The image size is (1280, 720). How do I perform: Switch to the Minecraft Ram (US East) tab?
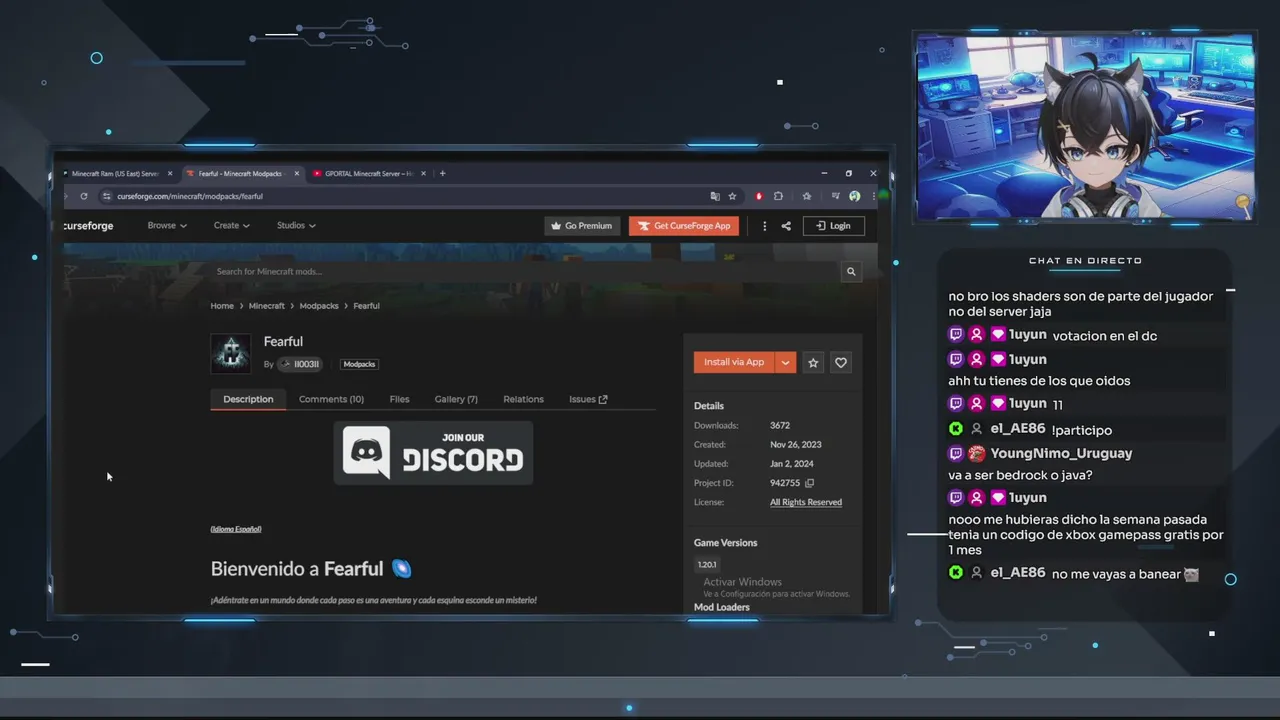[115, 173]
